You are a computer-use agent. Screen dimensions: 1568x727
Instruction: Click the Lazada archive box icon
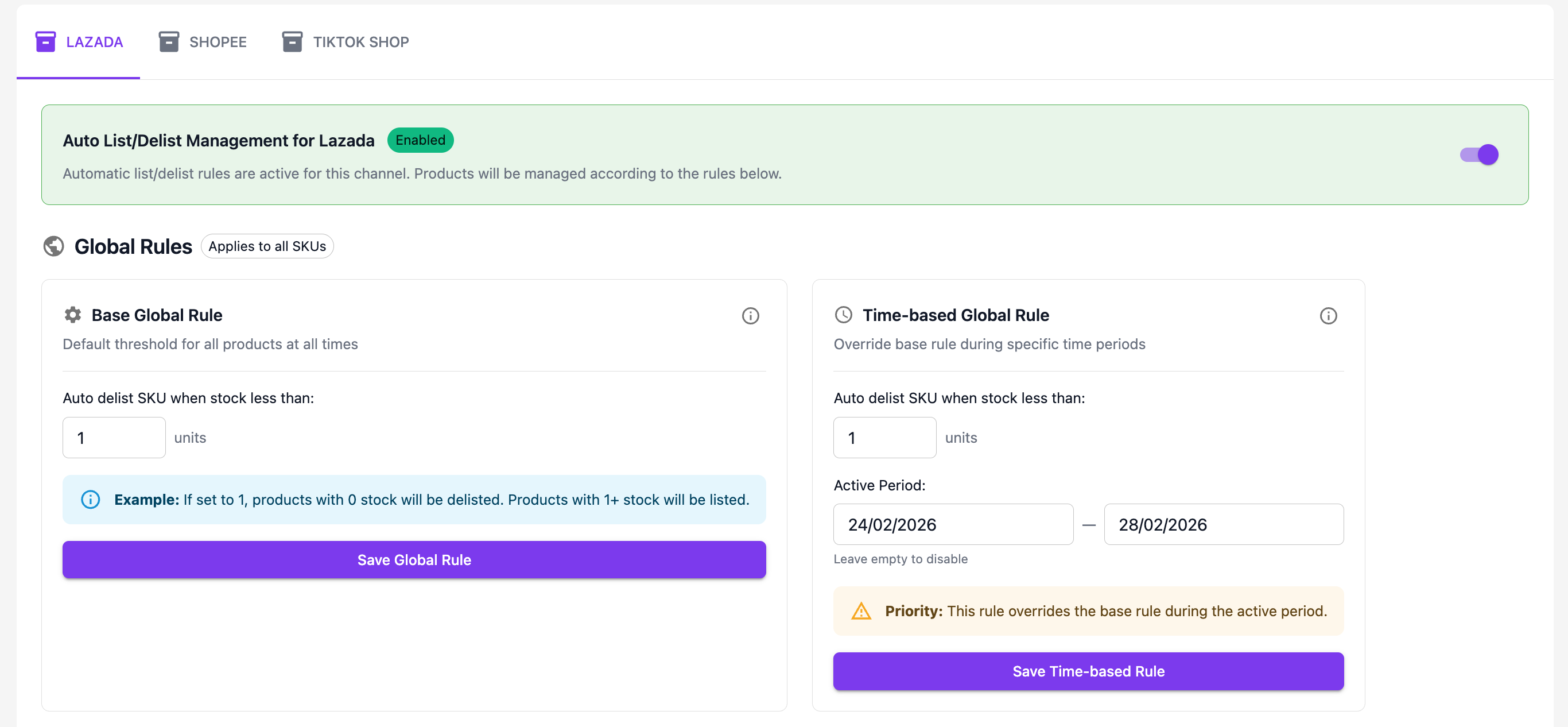tap(46, 41)
